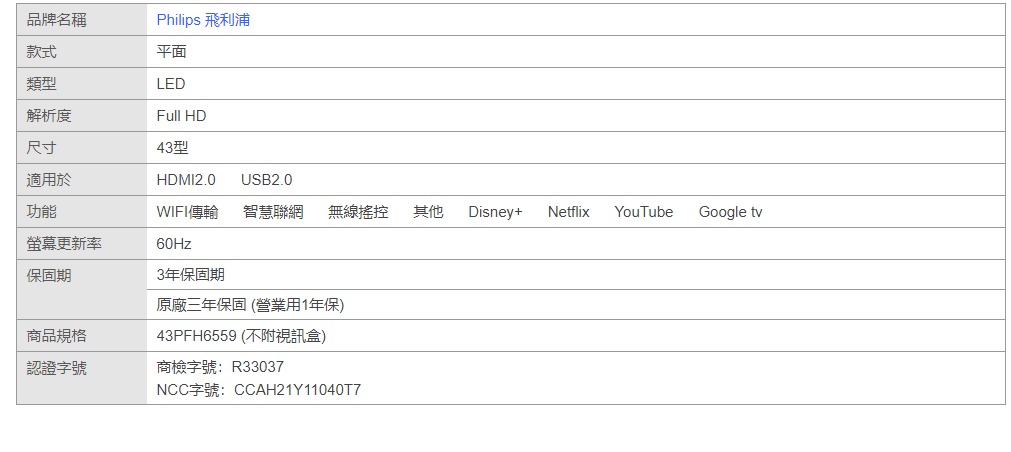The image size is (1011, 452).
Task: Click the 60Hz refresh rate value
Action: click(174, 244)
